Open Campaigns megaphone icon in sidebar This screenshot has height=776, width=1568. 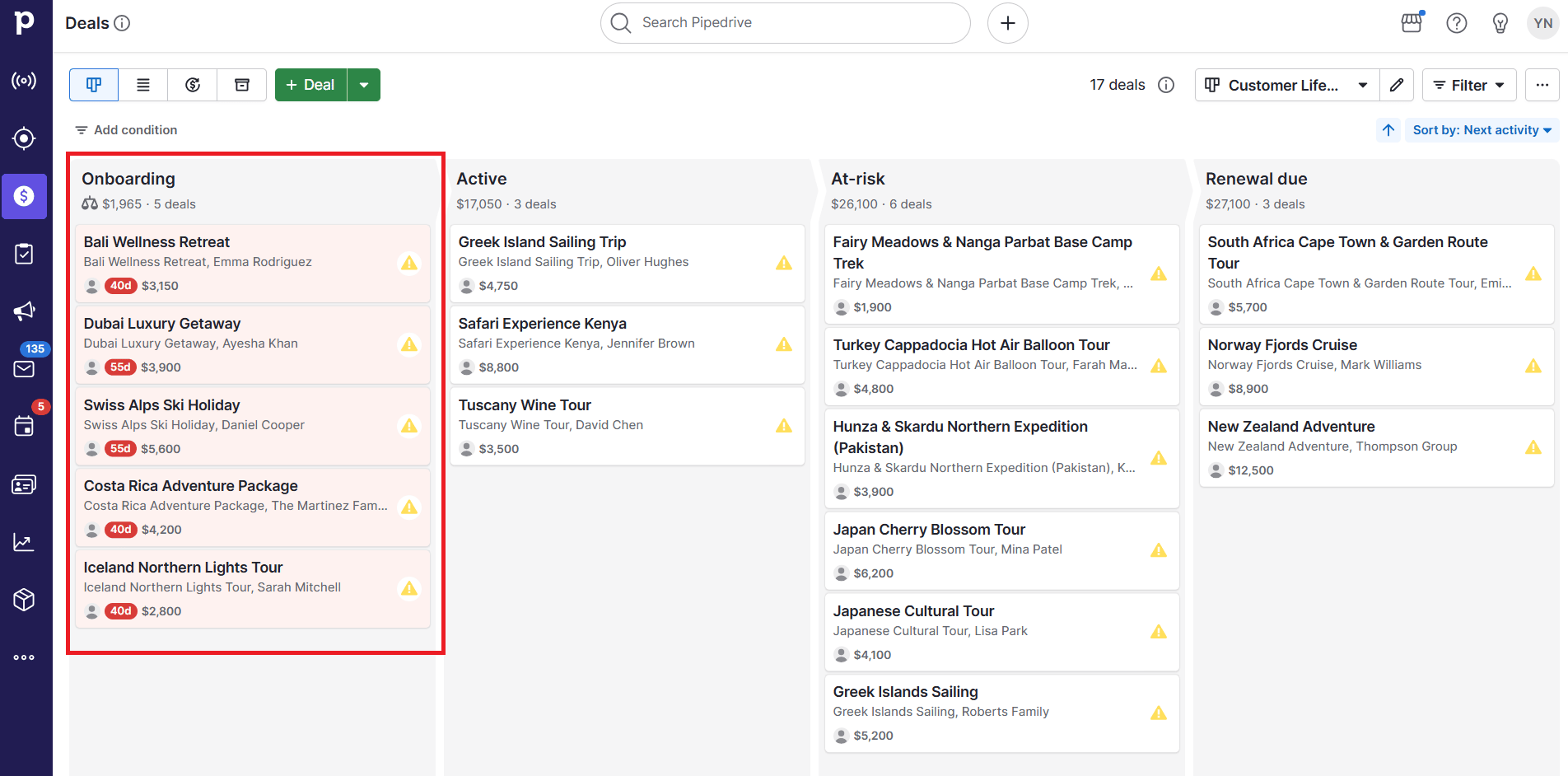coord(24,311)
